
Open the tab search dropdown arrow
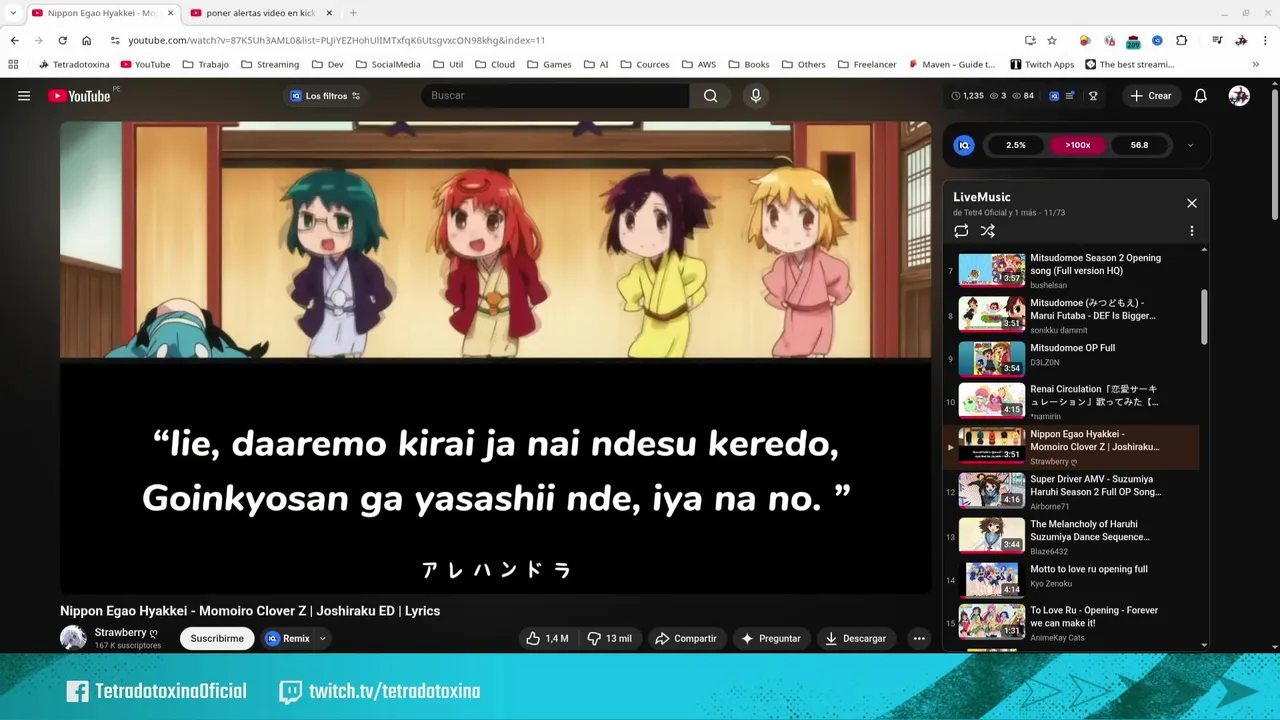pos(13,13)
